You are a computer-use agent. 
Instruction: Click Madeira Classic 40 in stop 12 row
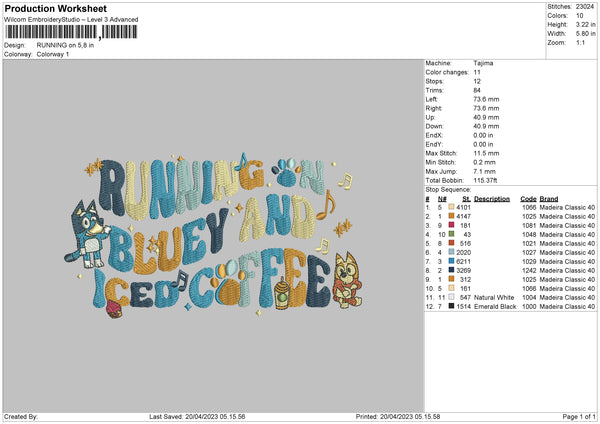coord(567,307)
